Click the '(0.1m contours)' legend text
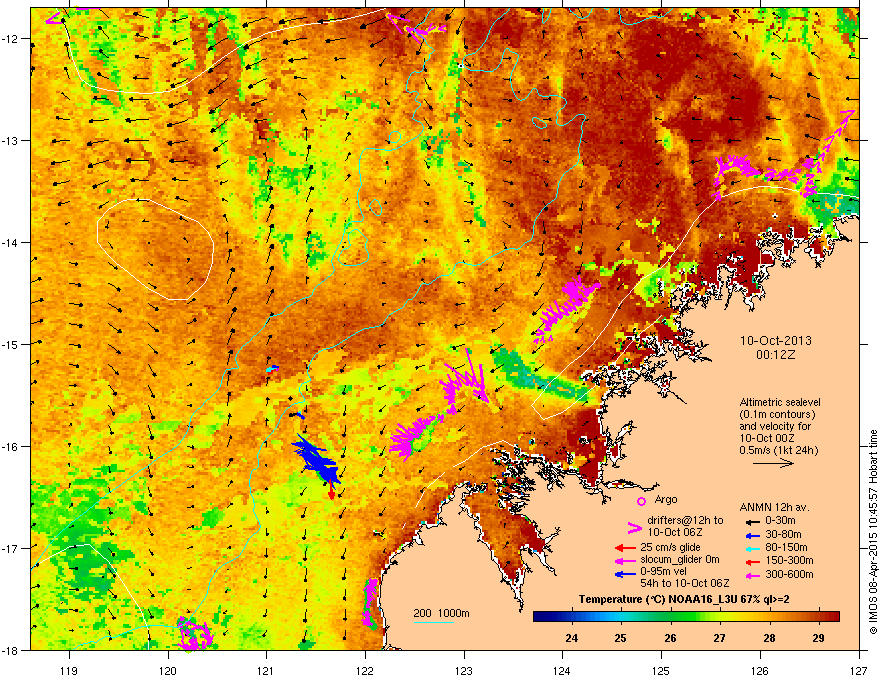 tap(777, 414)
